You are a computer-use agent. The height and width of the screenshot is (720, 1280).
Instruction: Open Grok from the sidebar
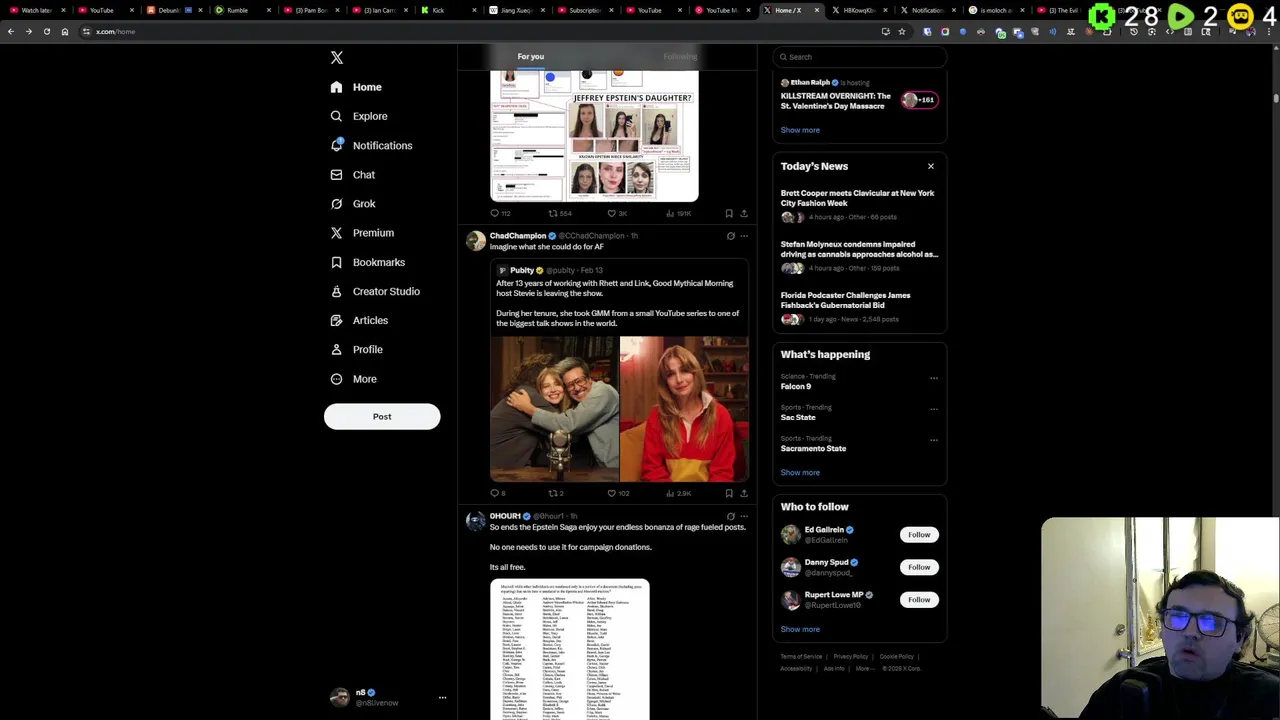[x=353, y=204]
